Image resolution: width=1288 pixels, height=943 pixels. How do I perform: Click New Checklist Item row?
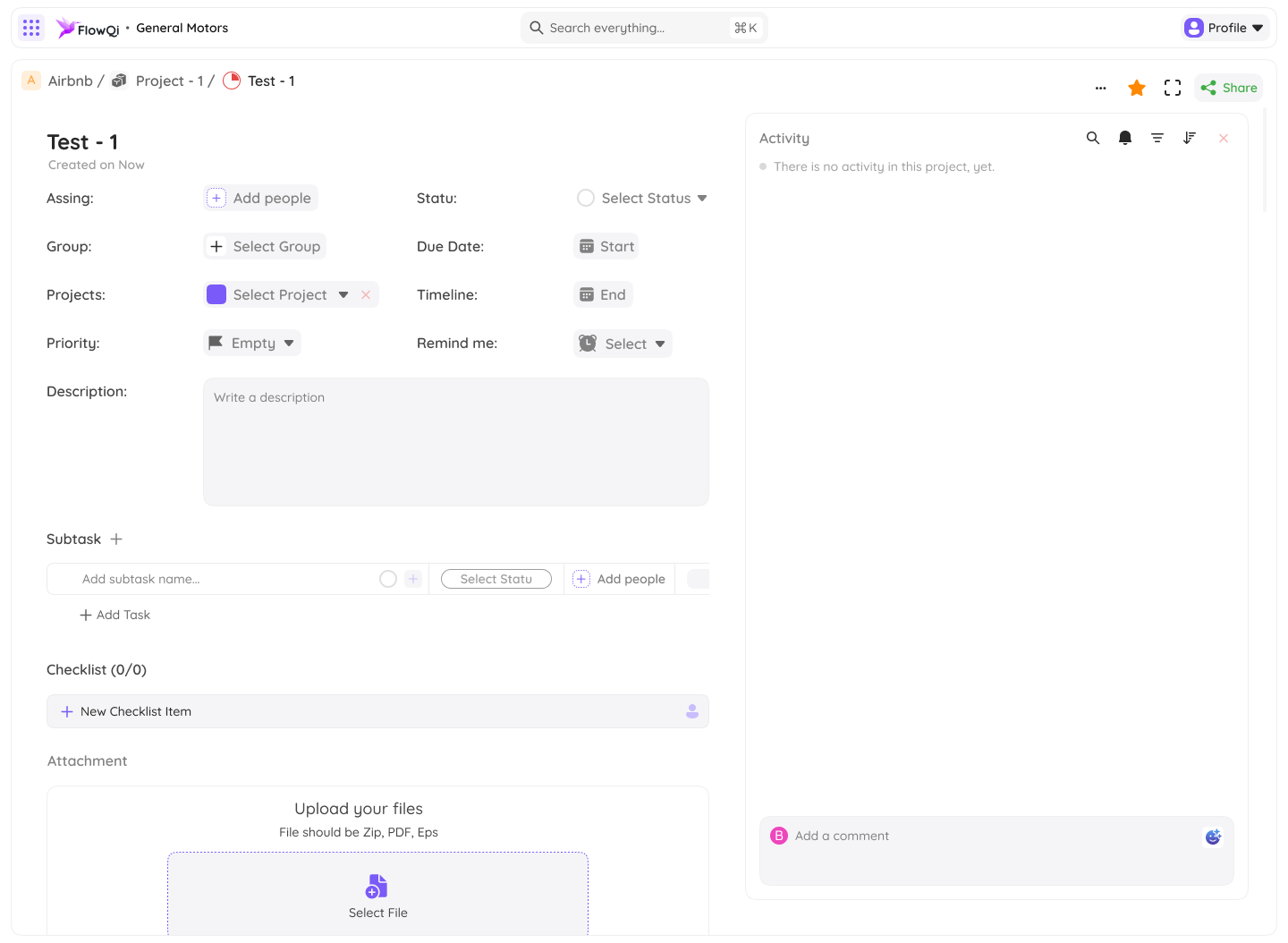coord(377,711)
